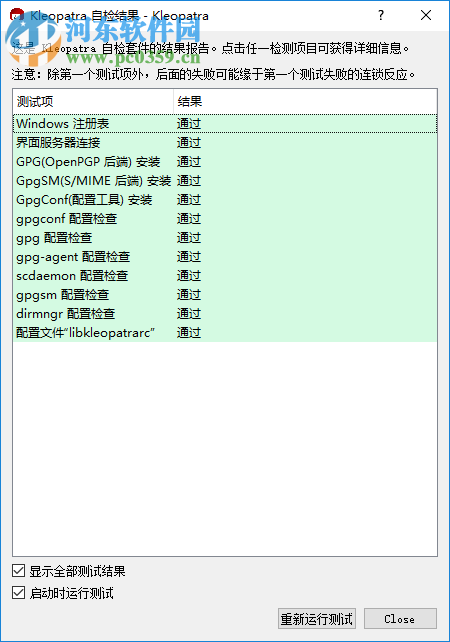Select the GpgConf(配置工具) 安装 row
450x642 pixels.
pos(225,200)
